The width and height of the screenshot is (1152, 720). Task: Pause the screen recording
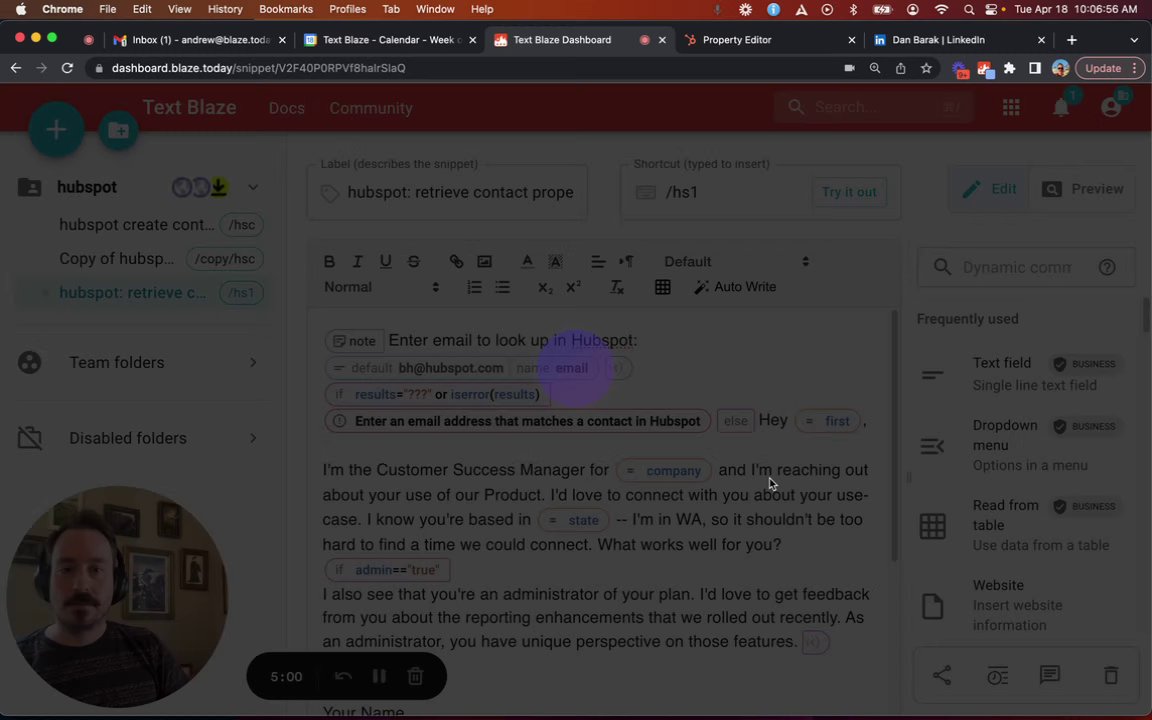coord(379,676)
